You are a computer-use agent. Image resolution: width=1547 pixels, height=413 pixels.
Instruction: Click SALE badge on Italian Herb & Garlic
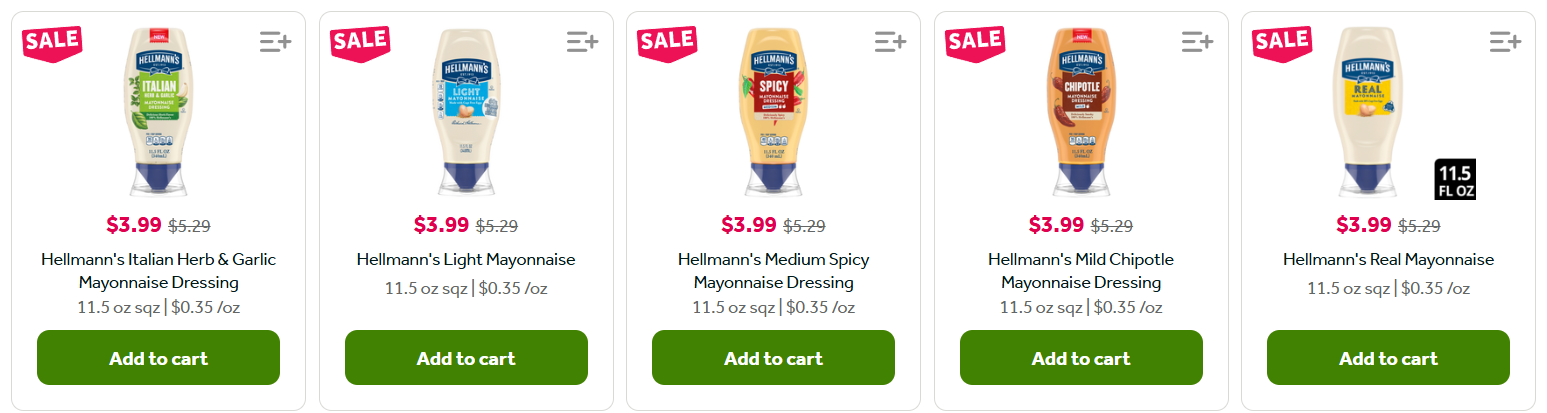point(52,42)
